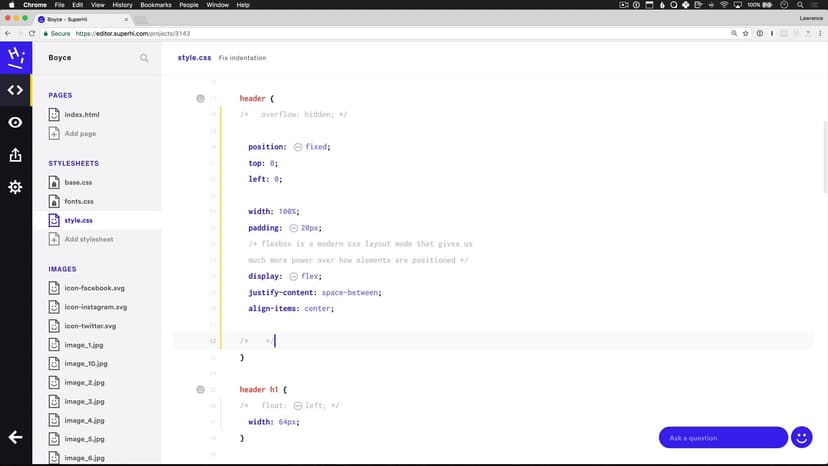The height and width of the screenshot is (466, 828).
Task: Open index.html page file
Action: tap(81, 115)
